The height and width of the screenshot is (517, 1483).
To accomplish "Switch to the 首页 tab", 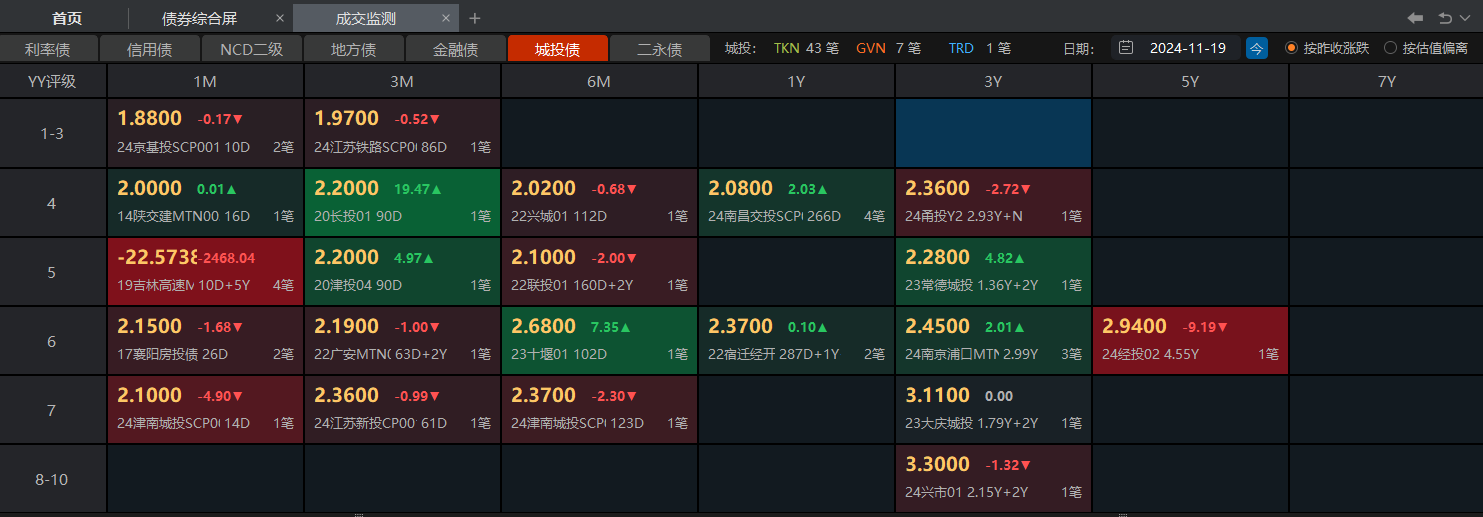I will [66, 18].
